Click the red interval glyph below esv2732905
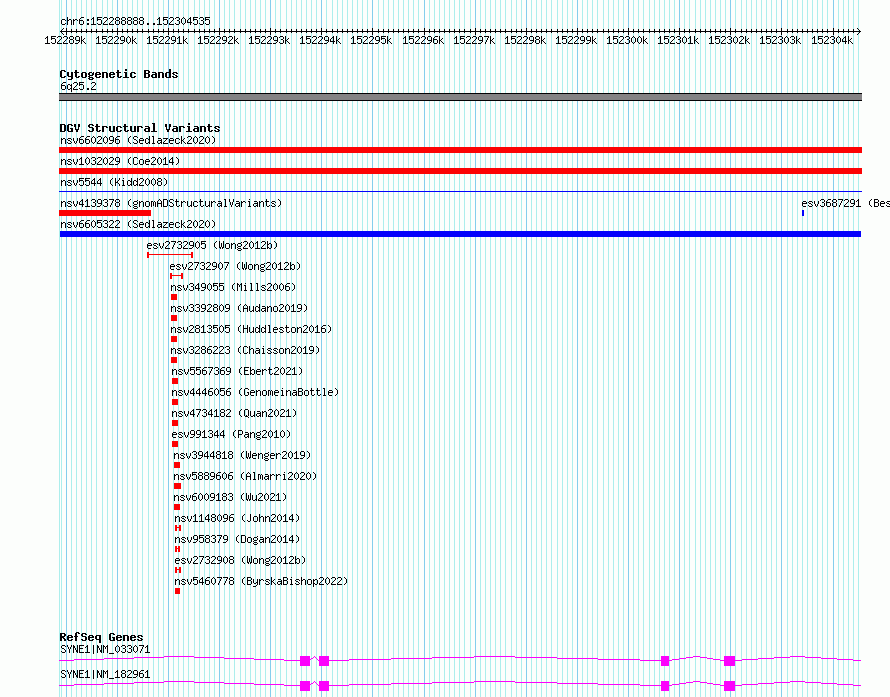 coord(170,255)
